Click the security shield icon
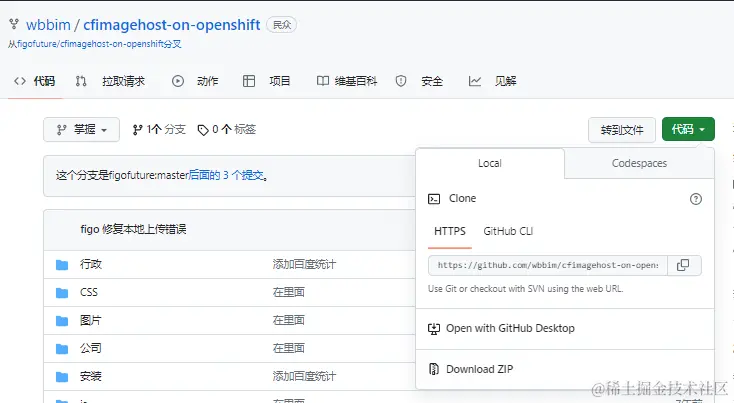The width and height of the screenshot is (734, 403). click(x=401, y=81)
